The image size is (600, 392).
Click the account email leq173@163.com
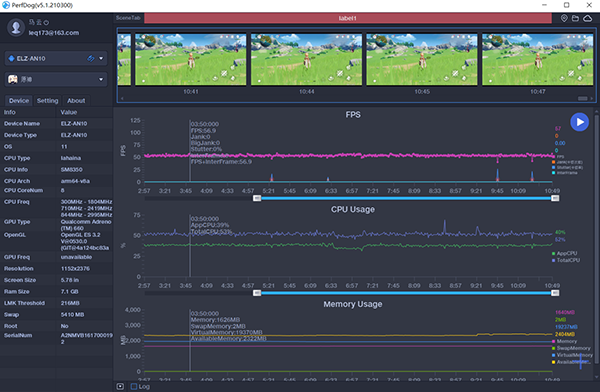click(54, 33)
